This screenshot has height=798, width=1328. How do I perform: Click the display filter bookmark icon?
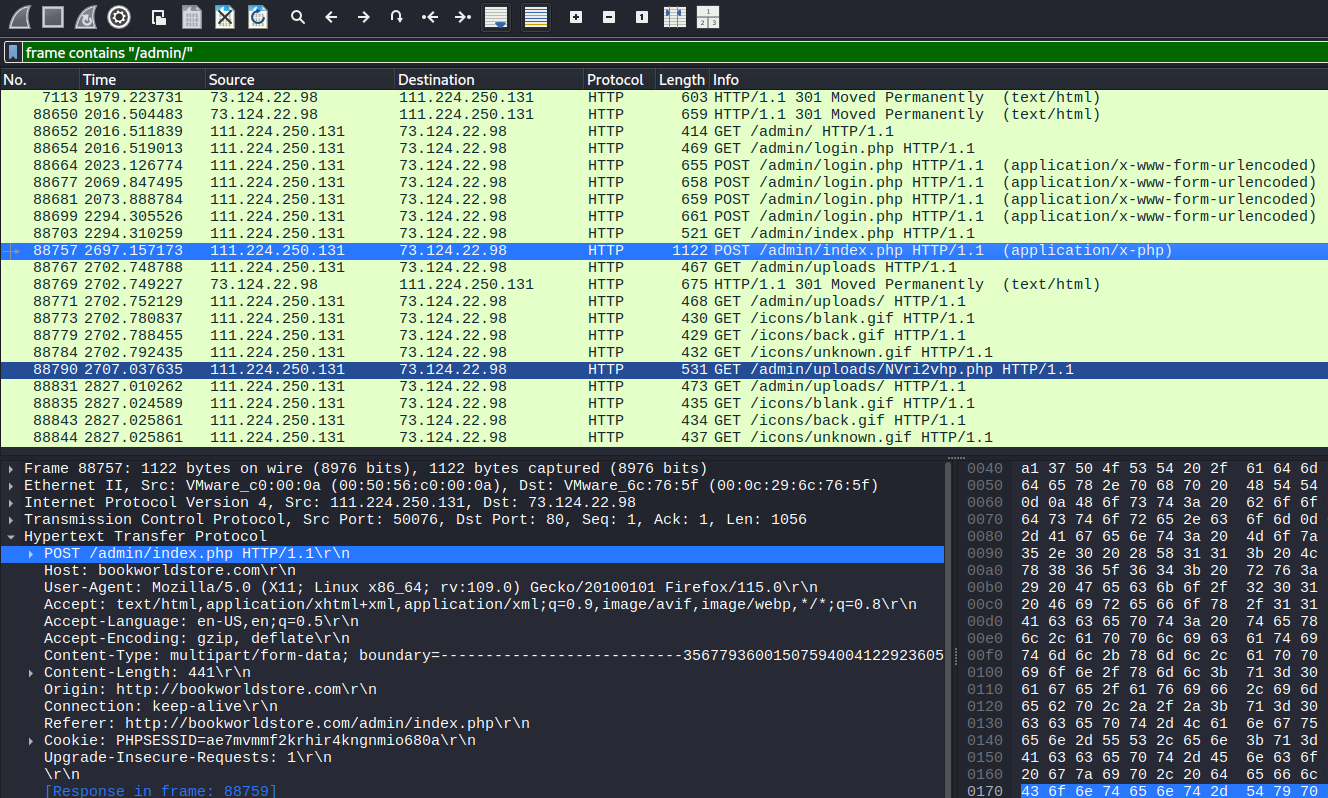click(x=12, y=52)
